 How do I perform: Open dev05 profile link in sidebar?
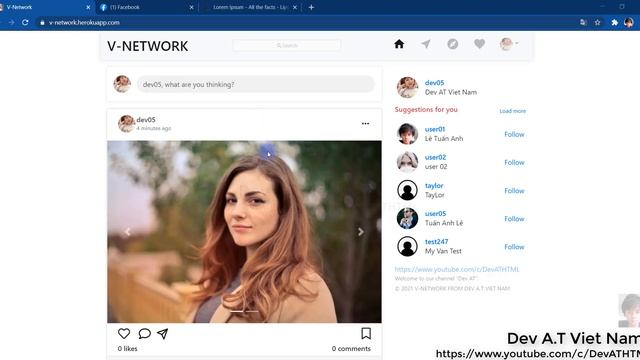434,82
